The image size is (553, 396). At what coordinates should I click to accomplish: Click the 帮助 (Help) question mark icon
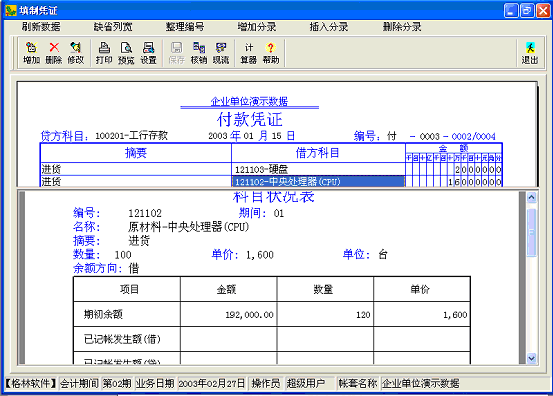pyautogui.click(x=271, y=53)
